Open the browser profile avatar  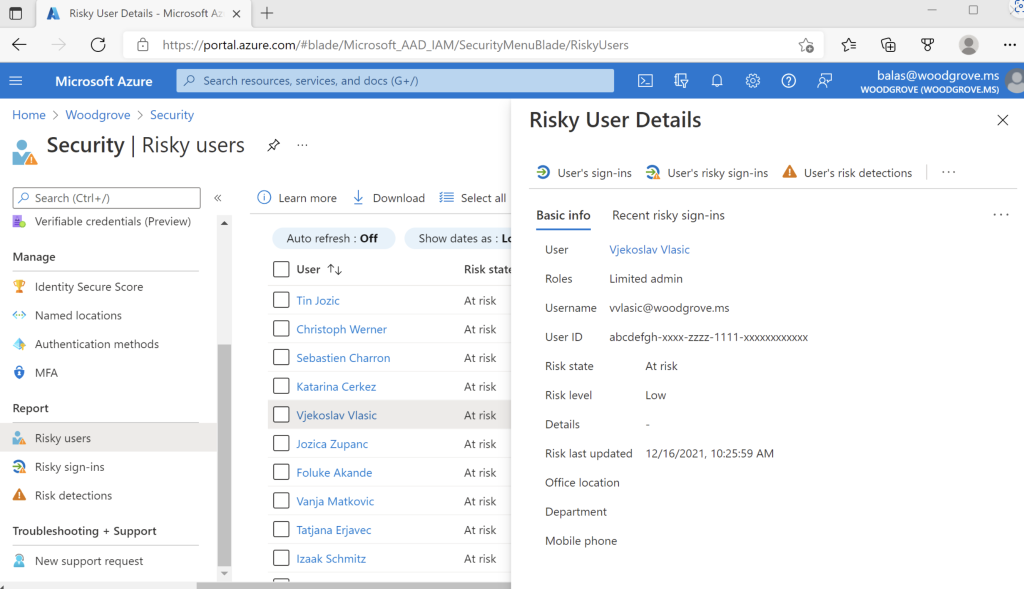[968, 44]
